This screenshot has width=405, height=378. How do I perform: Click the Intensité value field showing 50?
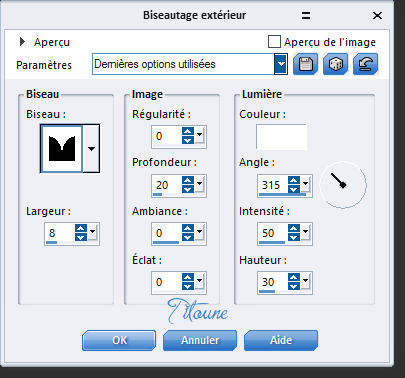273,233
